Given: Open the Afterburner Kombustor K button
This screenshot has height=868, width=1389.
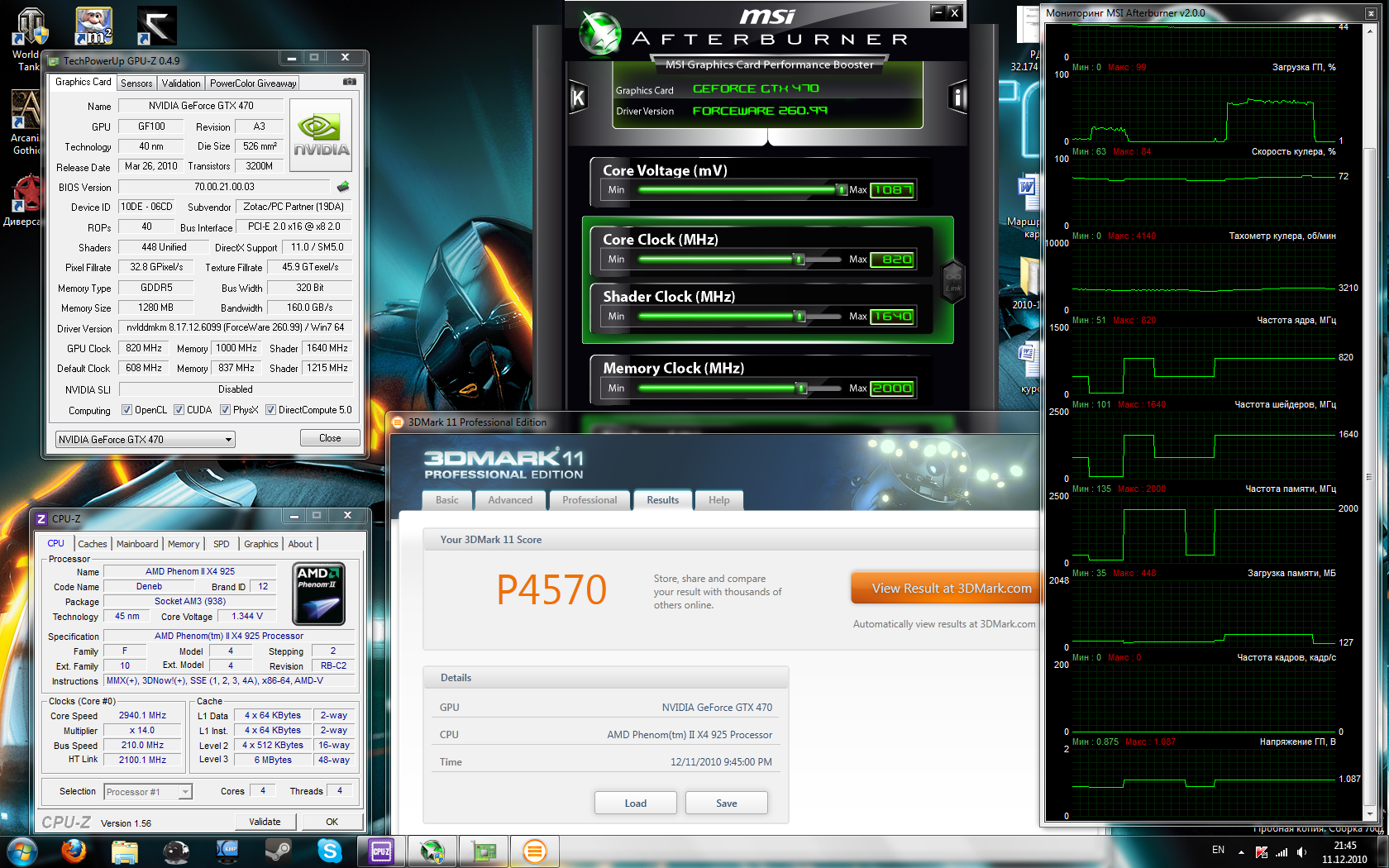Looking at the screenshot, I should tap(578, 98).
